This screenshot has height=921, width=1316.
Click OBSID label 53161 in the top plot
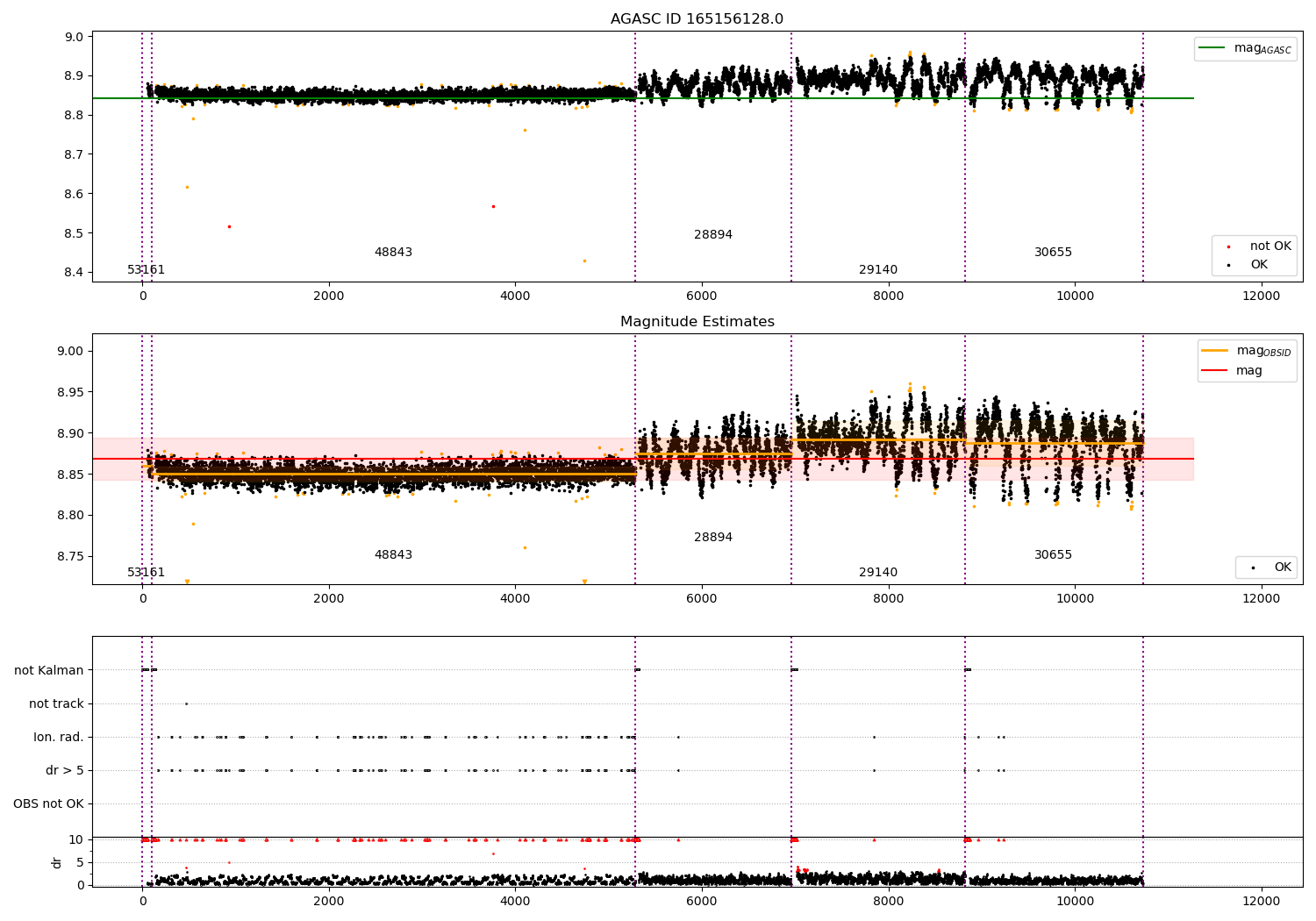point(146,270)
